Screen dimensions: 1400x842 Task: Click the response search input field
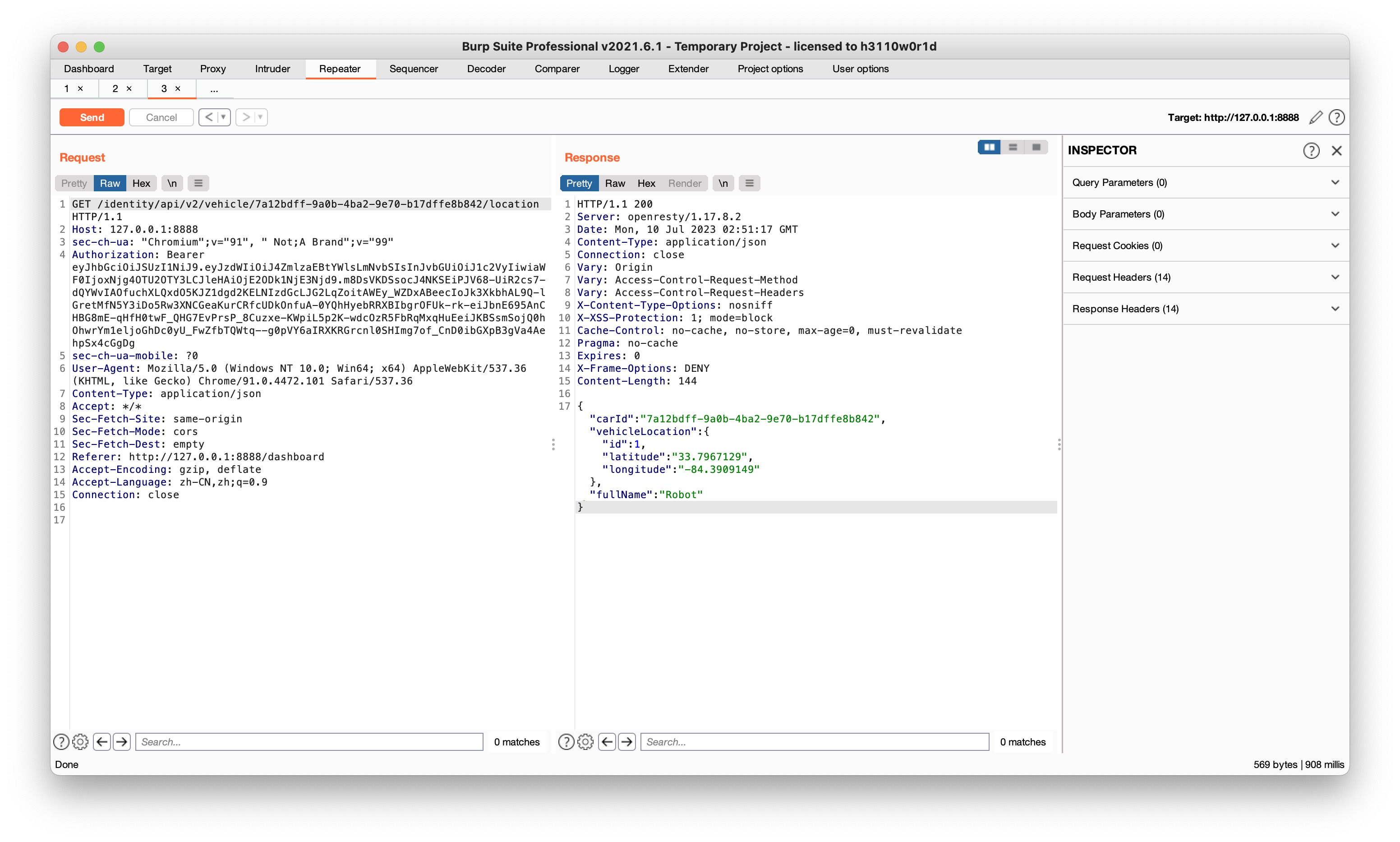coord(814,741)
